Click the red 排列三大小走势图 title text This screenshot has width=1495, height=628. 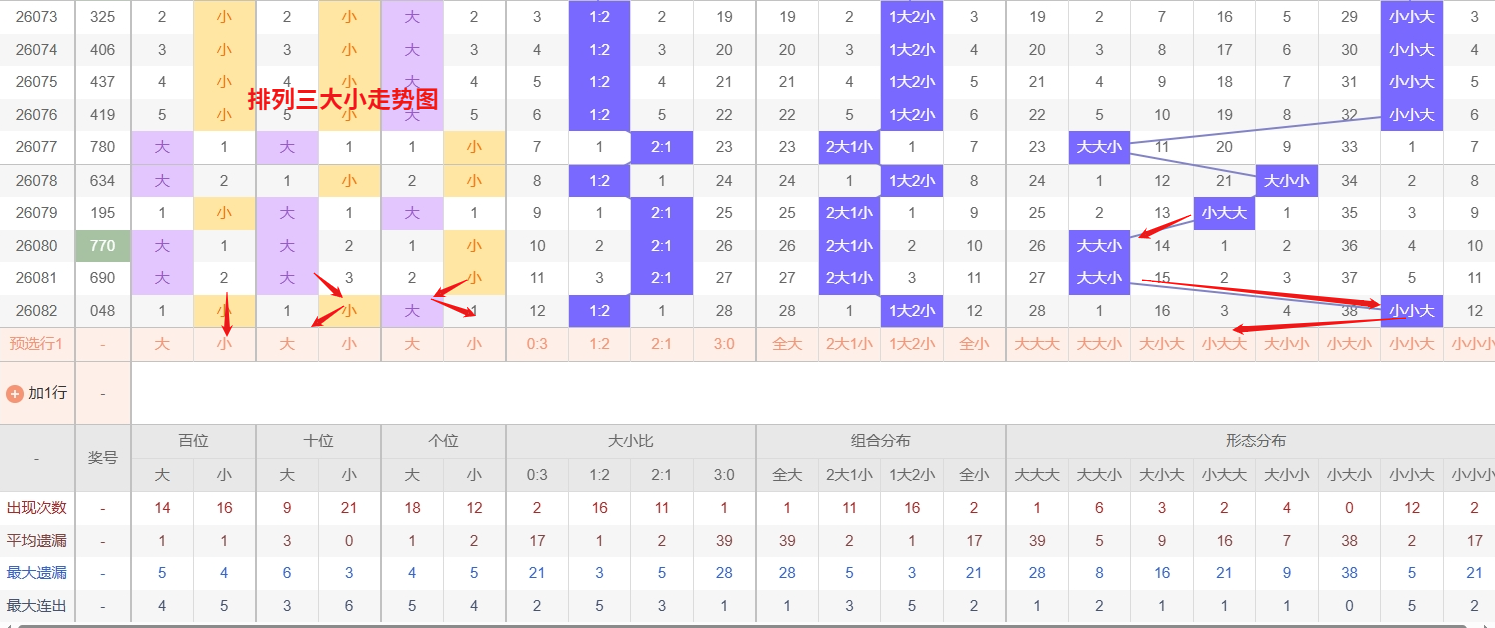coord(343,99)
